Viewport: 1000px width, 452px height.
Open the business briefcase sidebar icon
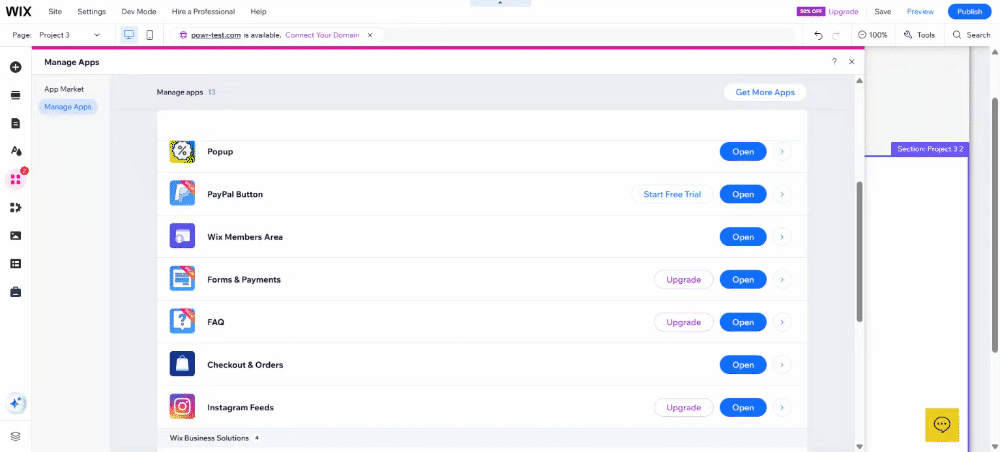coord(15,291)
